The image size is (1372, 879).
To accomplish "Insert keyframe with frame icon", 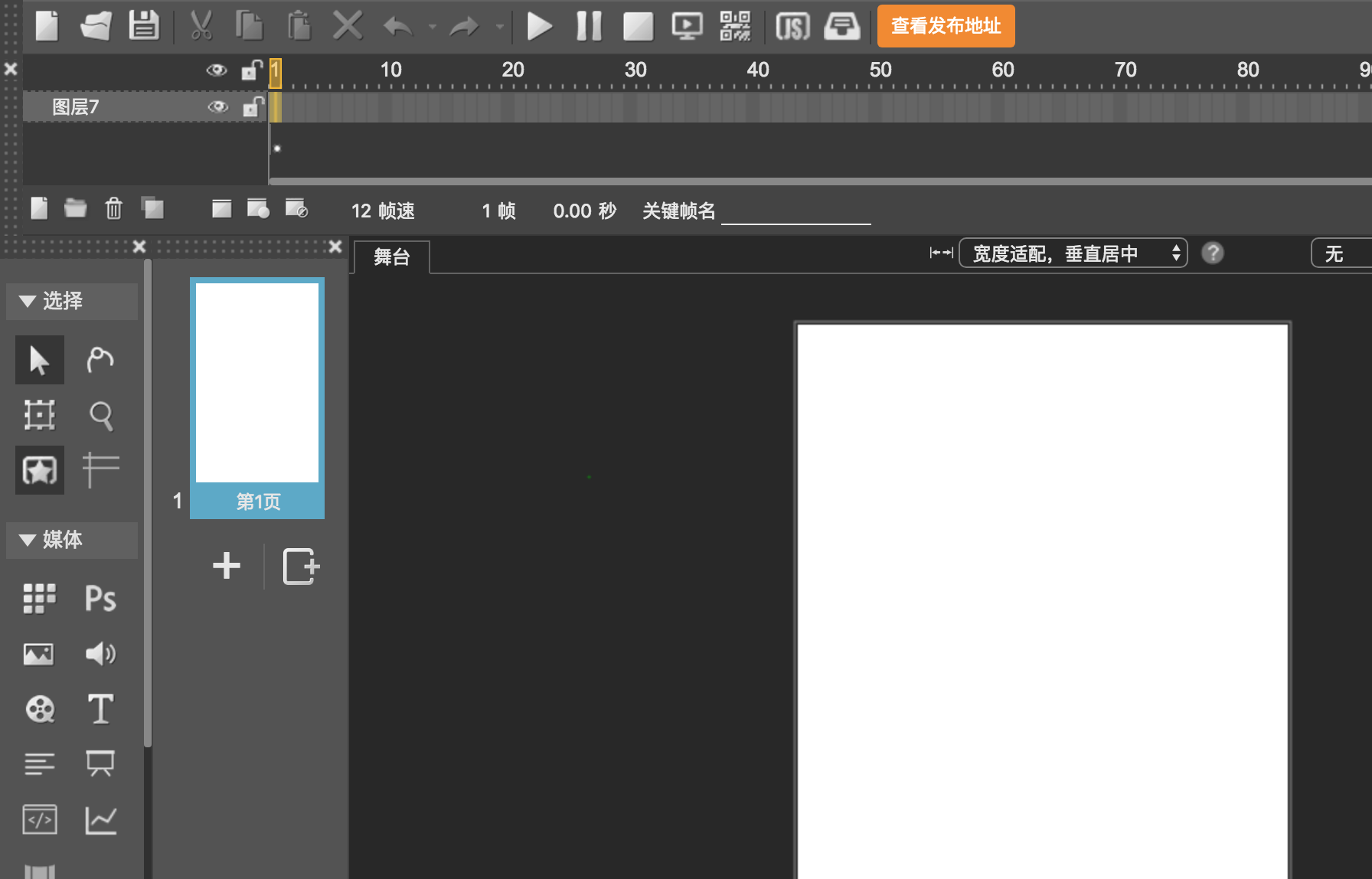I will pyautogui.click(x=221, y=208).
